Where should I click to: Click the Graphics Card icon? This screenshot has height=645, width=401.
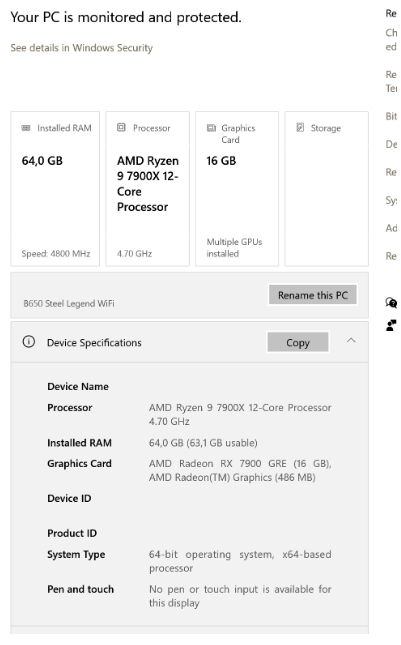click(x=211, y=128)
